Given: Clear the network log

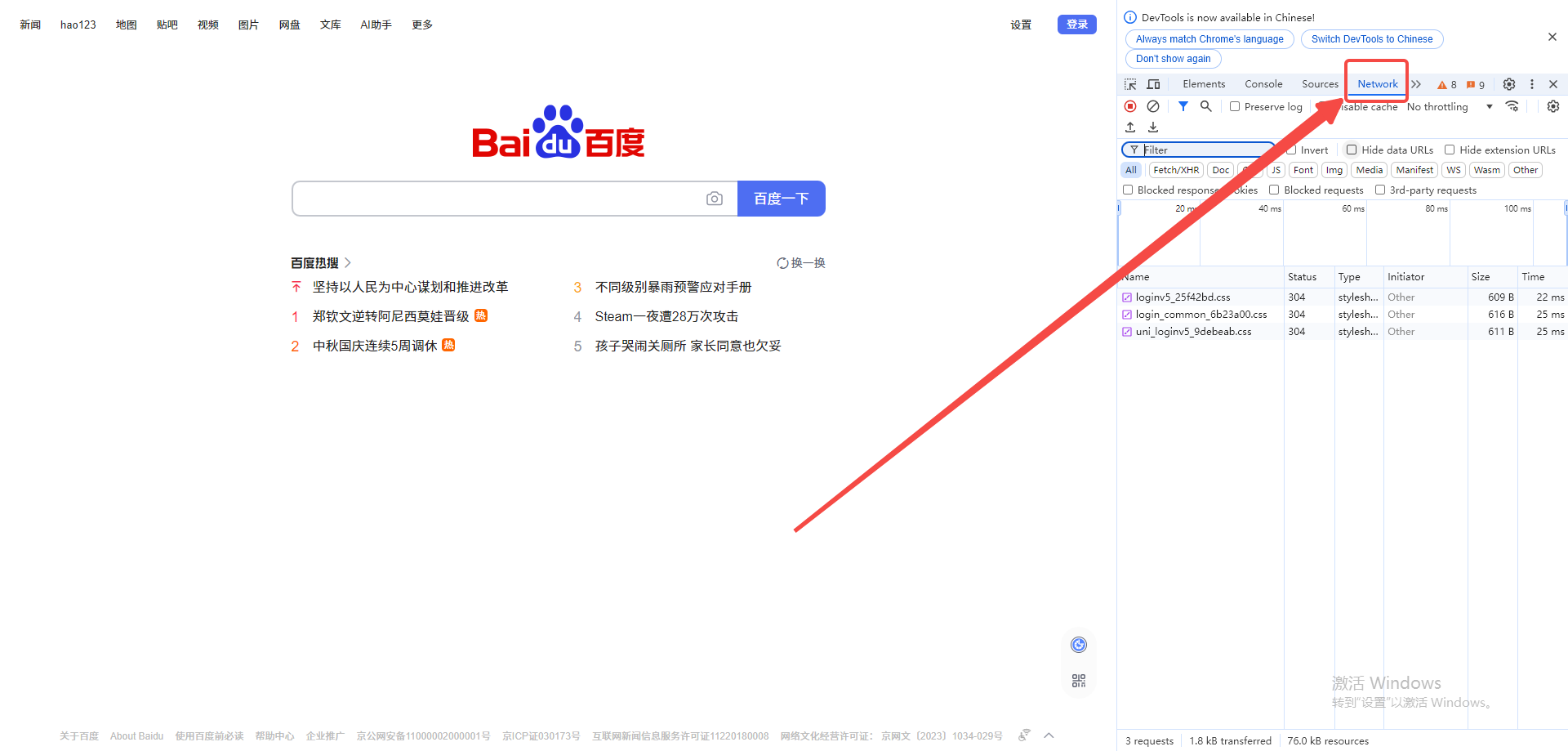Looking at the screenshot, I should click(x=1153, y=106).
